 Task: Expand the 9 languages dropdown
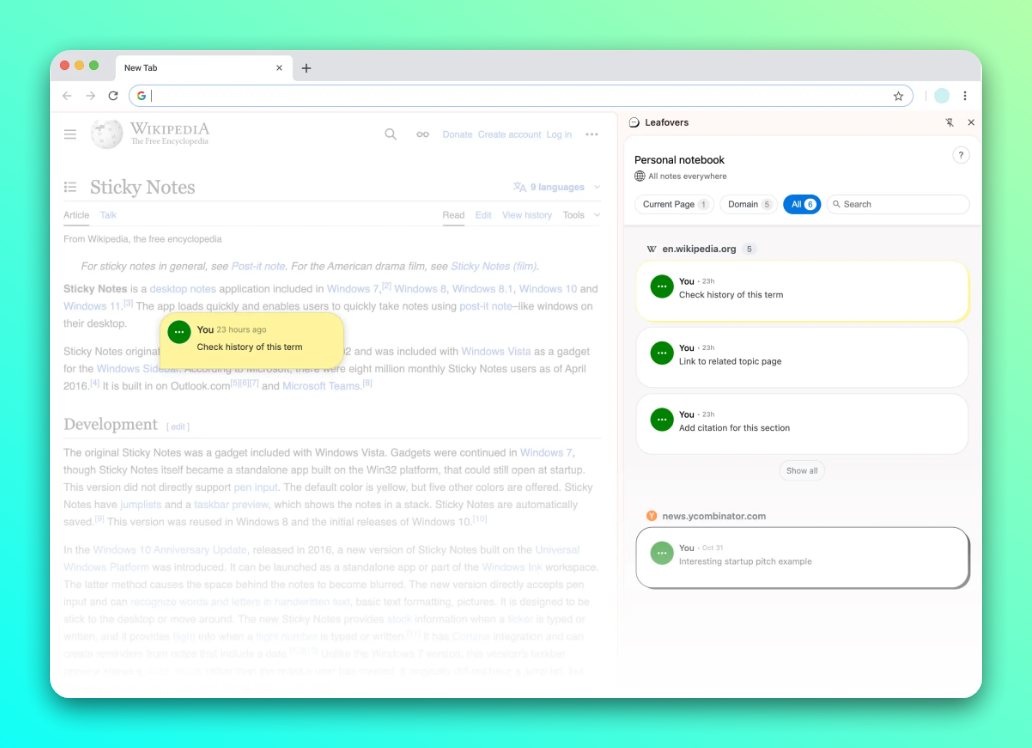point(556,187)
